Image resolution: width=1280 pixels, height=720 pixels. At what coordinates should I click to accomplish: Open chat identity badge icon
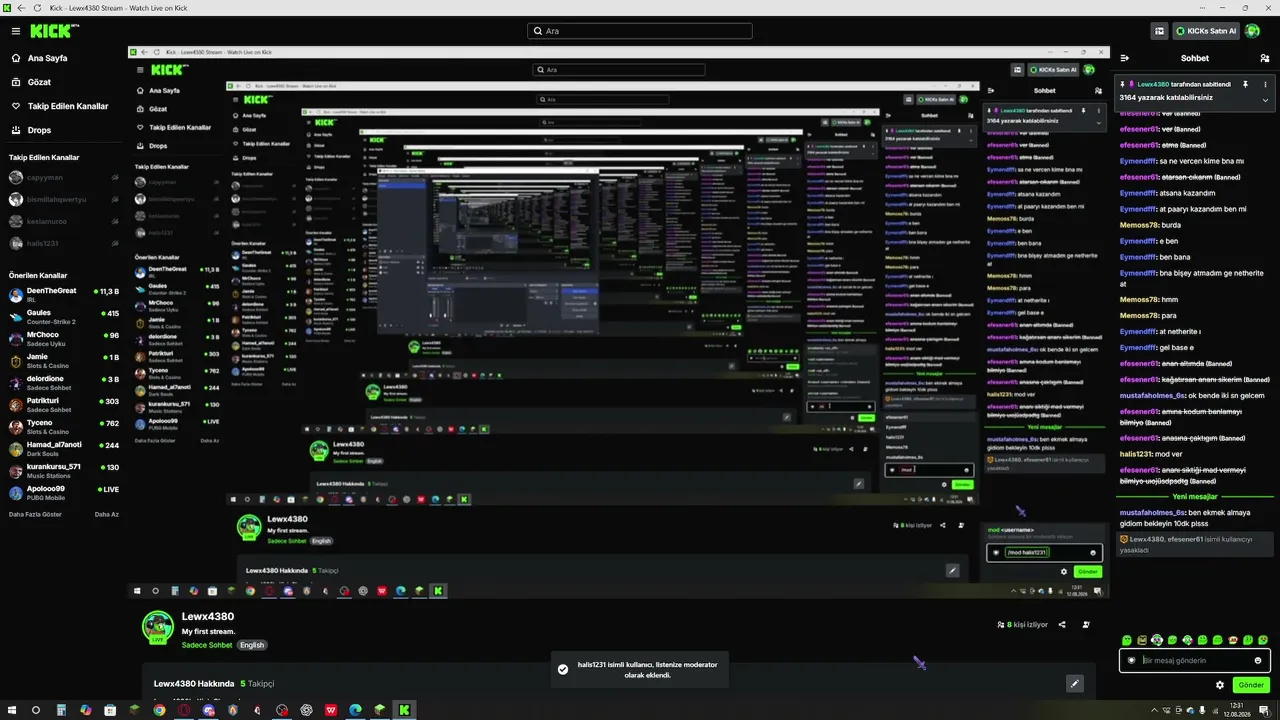(x=1132, y=660)
